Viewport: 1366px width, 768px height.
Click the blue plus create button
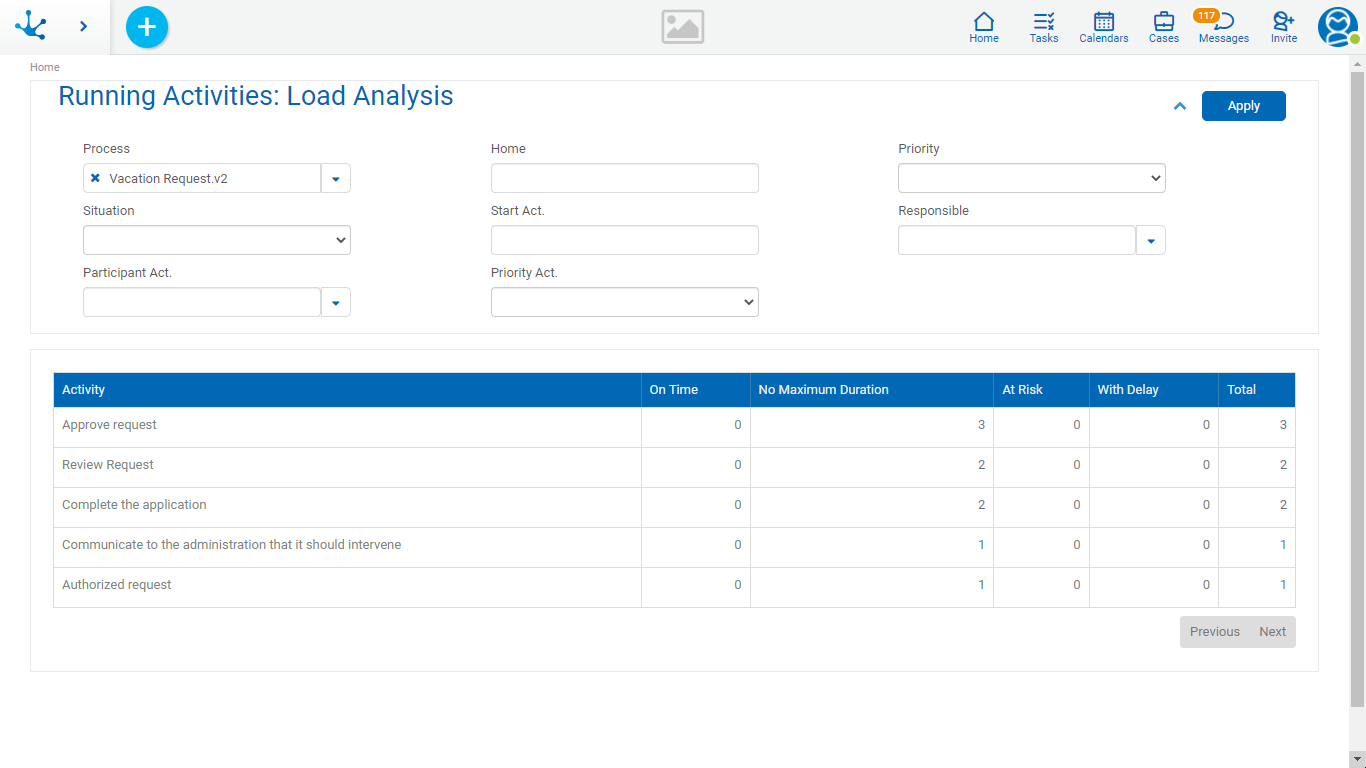pyautogui.click(x=147, y=27)
